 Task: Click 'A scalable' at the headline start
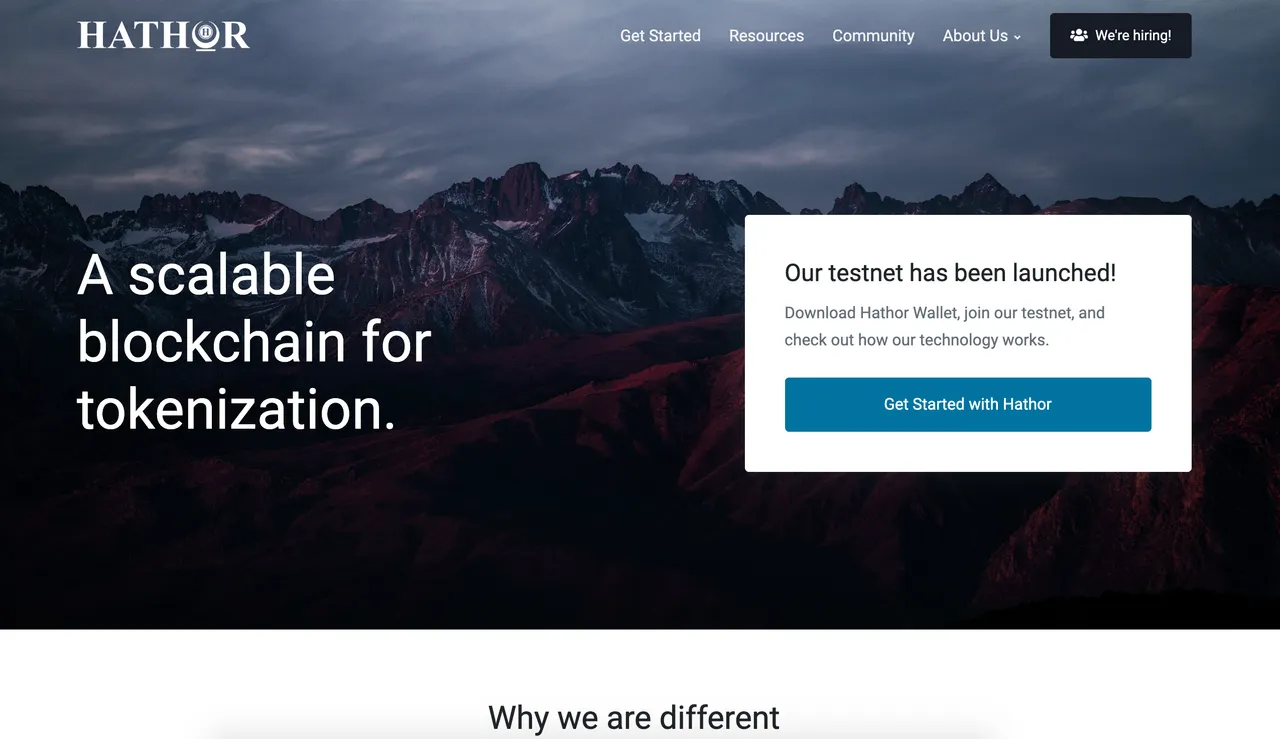[x=206, y=273]
